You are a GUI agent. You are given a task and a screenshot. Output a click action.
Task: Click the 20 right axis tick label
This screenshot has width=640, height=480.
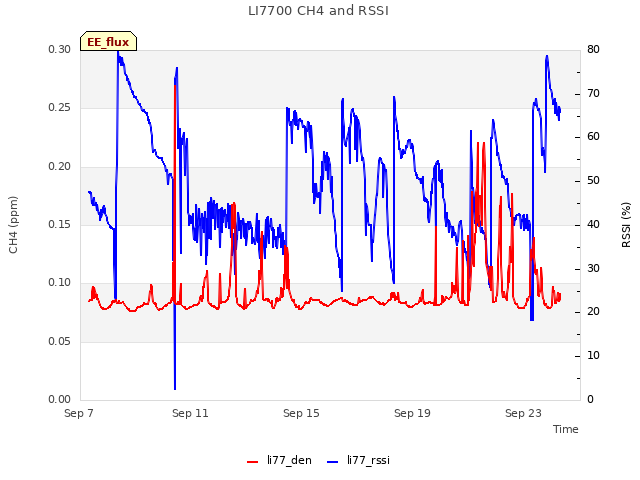[x=593, y=312]
